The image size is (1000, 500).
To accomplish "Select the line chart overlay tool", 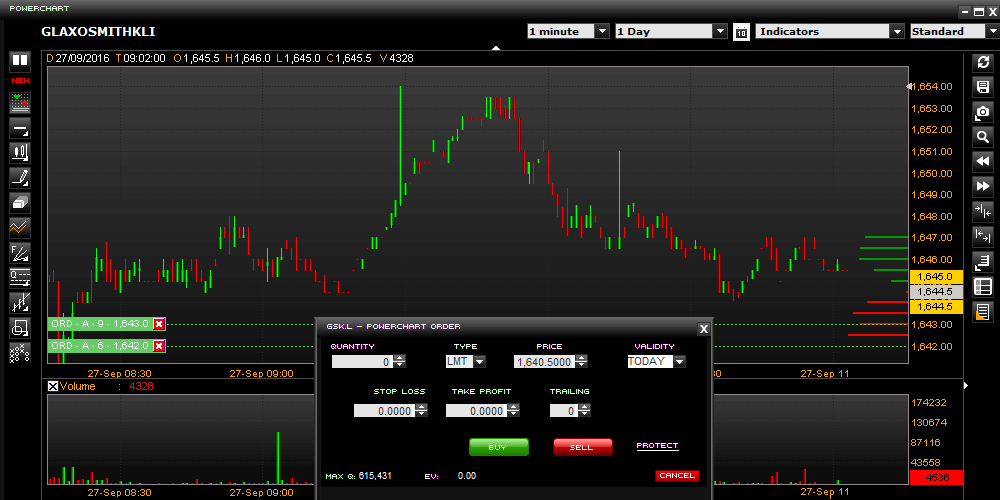I will (x=20, y=228).
